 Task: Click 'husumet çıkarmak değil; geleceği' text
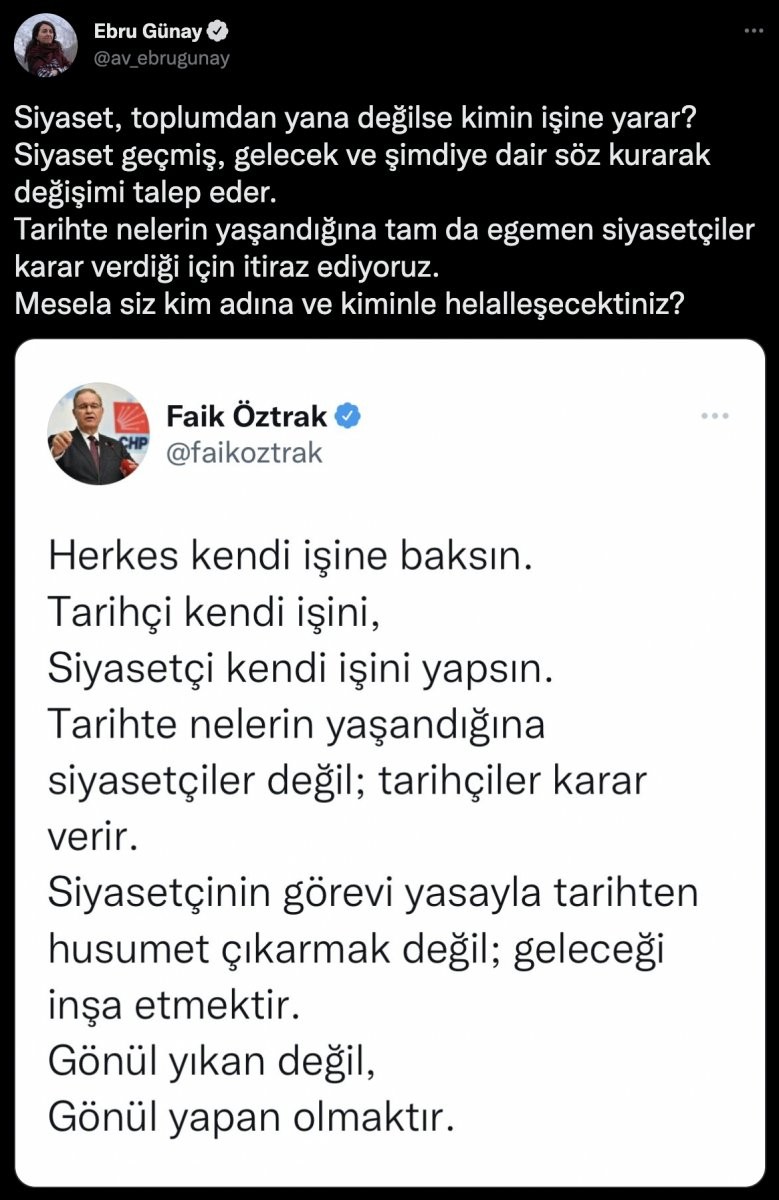tap(356, 949)
